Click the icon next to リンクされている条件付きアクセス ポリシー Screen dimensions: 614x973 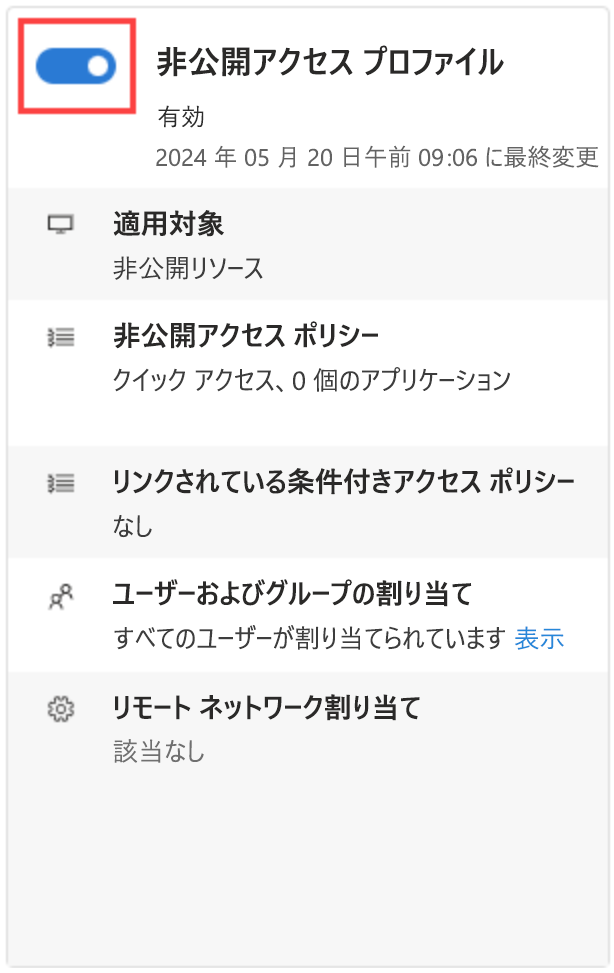[62, 482]
